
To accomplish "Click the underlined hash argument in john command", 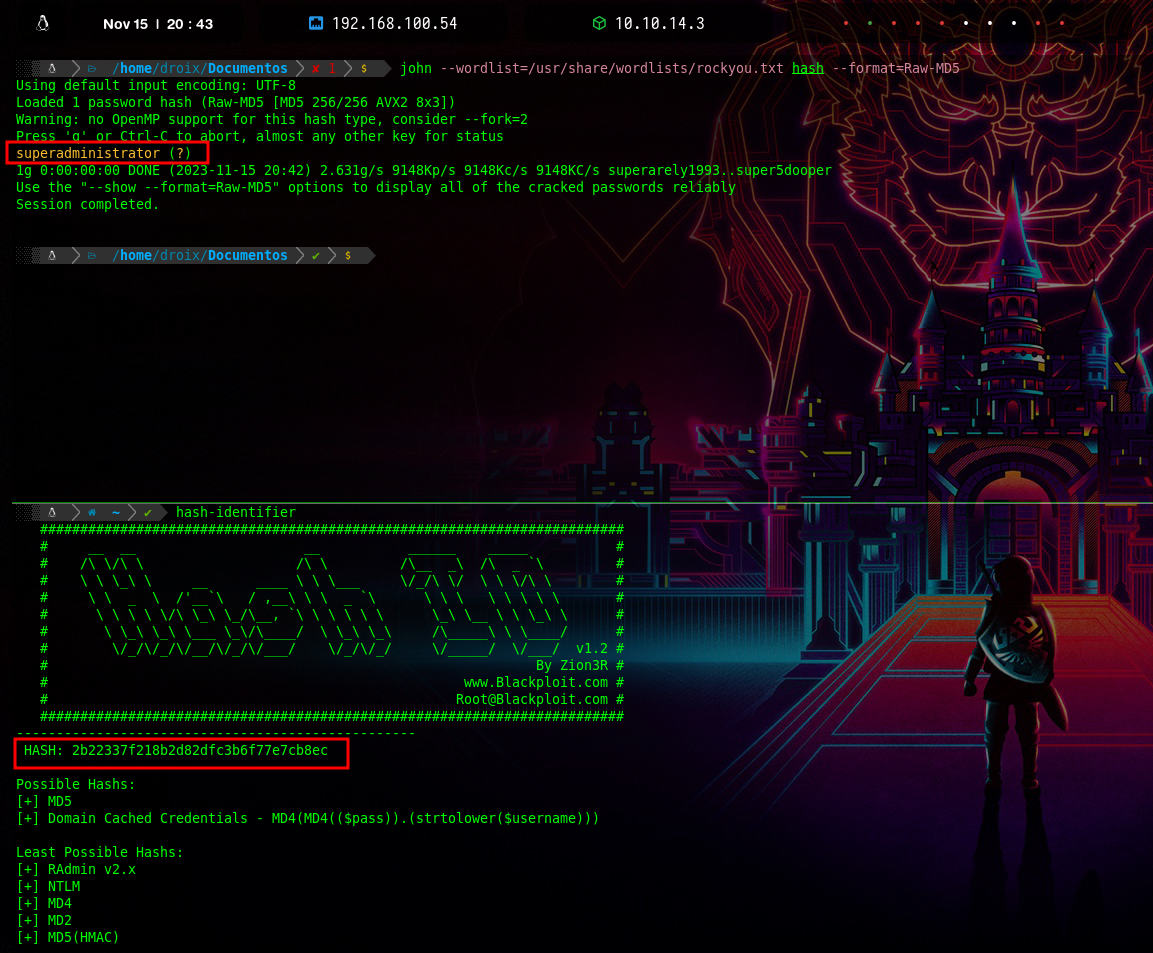I will (807, 68).
